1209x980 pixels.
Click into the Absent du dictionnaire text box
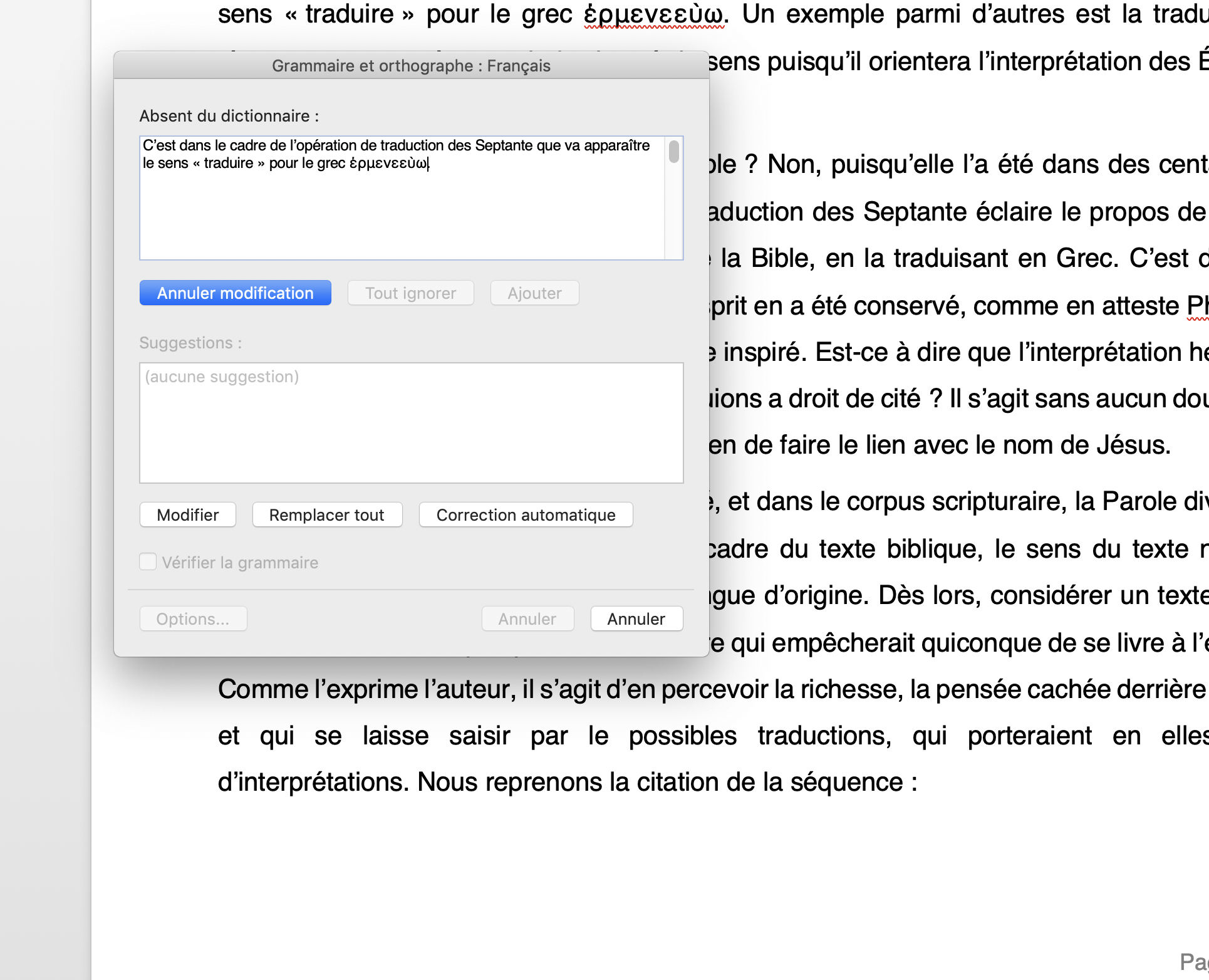point(402,198)
